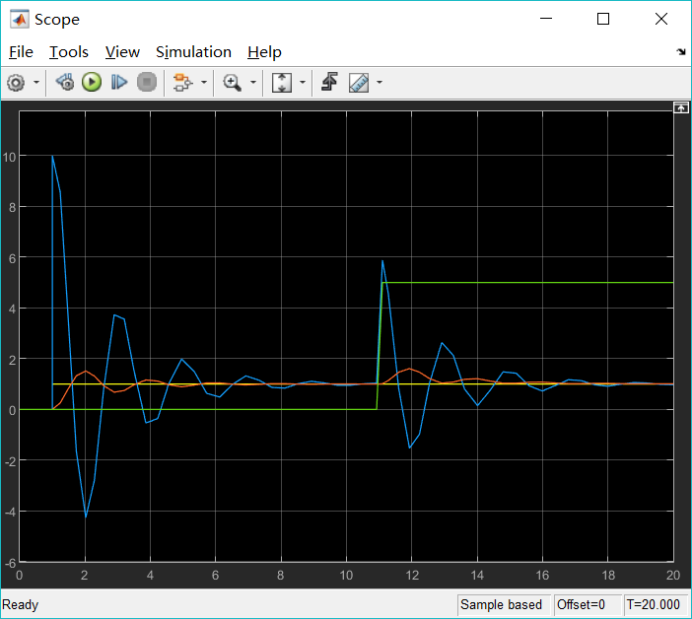Open the View menu
Screen dimensions: 692x619
pos(122,52)
